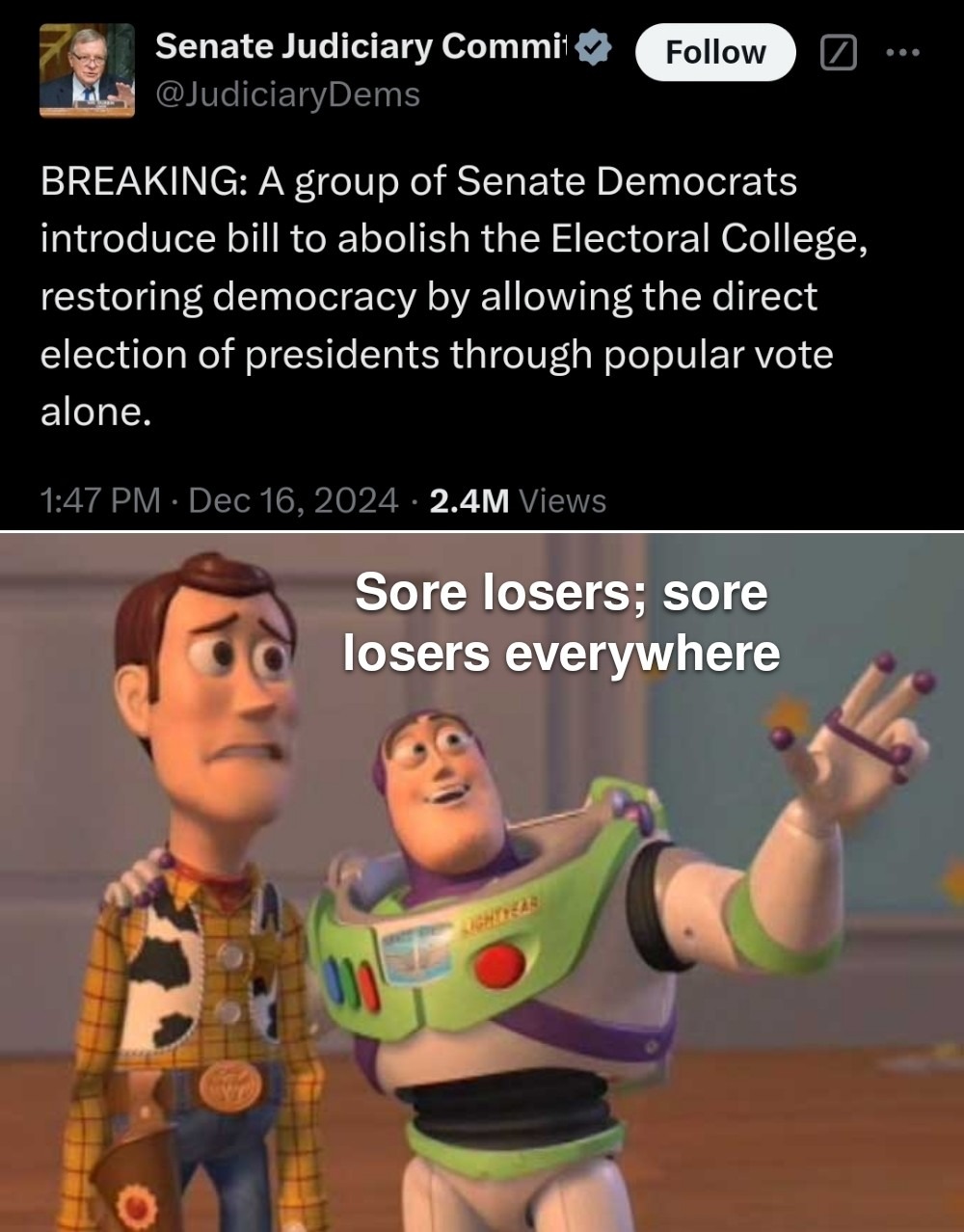
Task: Select the Electoral College phrase in tweet
Action: (709, 239)
